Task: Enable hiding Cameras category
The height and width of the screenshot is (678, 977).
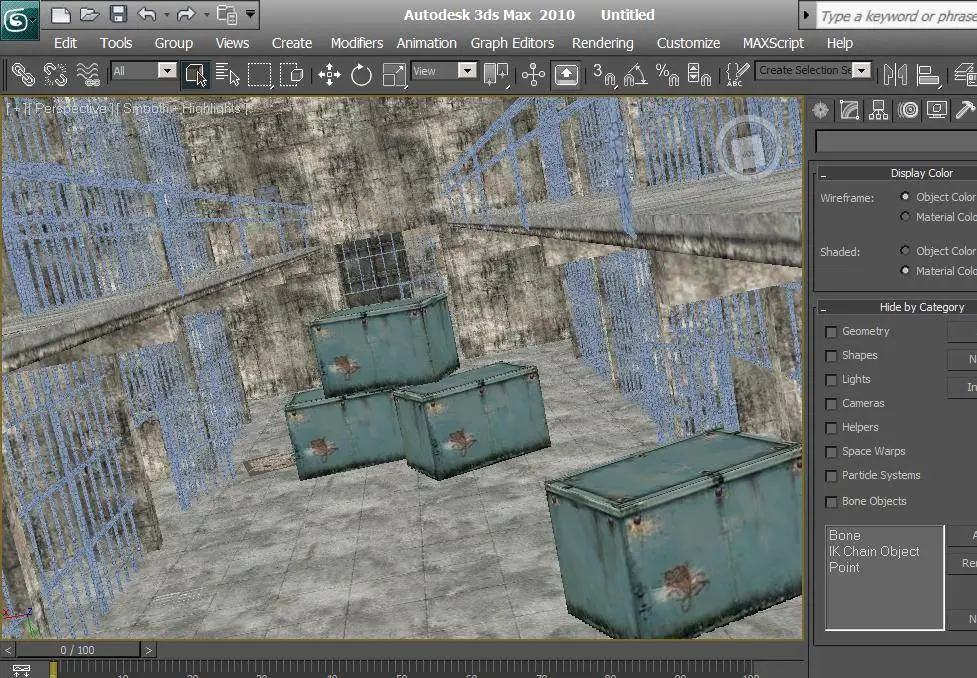Action: pyautogui.click(x=831, y=404)
